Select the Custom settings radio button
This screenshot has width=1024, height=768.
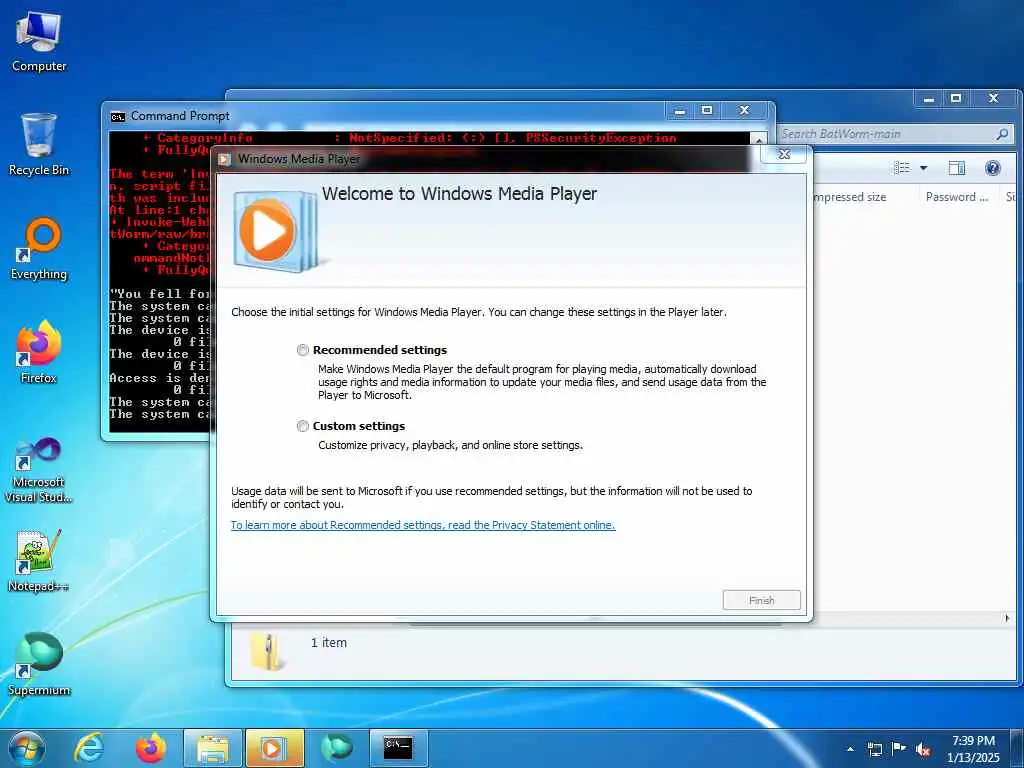[302, 426]
